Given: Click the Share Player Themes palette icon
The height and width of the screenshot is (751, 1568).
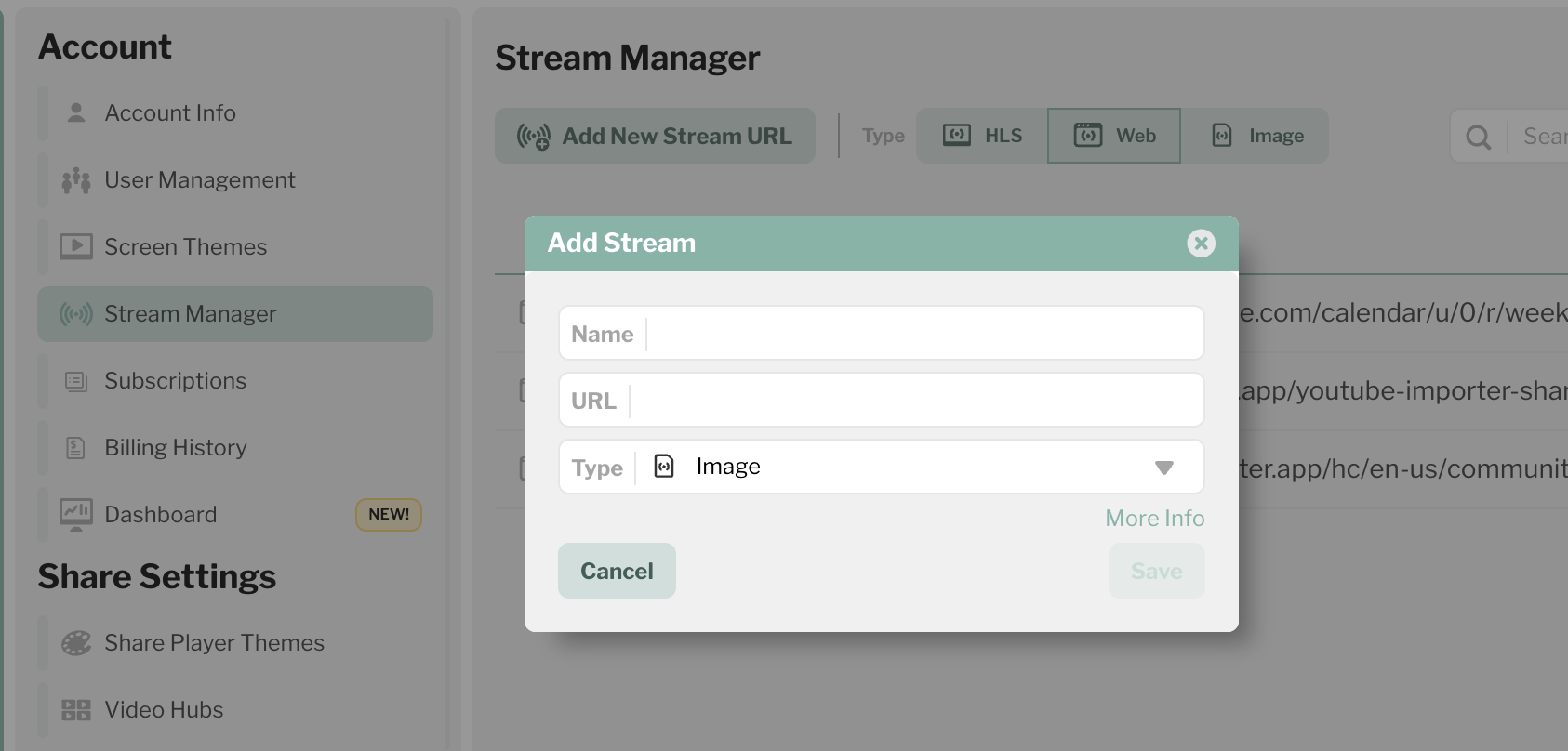Looking at the screenshot, I should [76, 643].
